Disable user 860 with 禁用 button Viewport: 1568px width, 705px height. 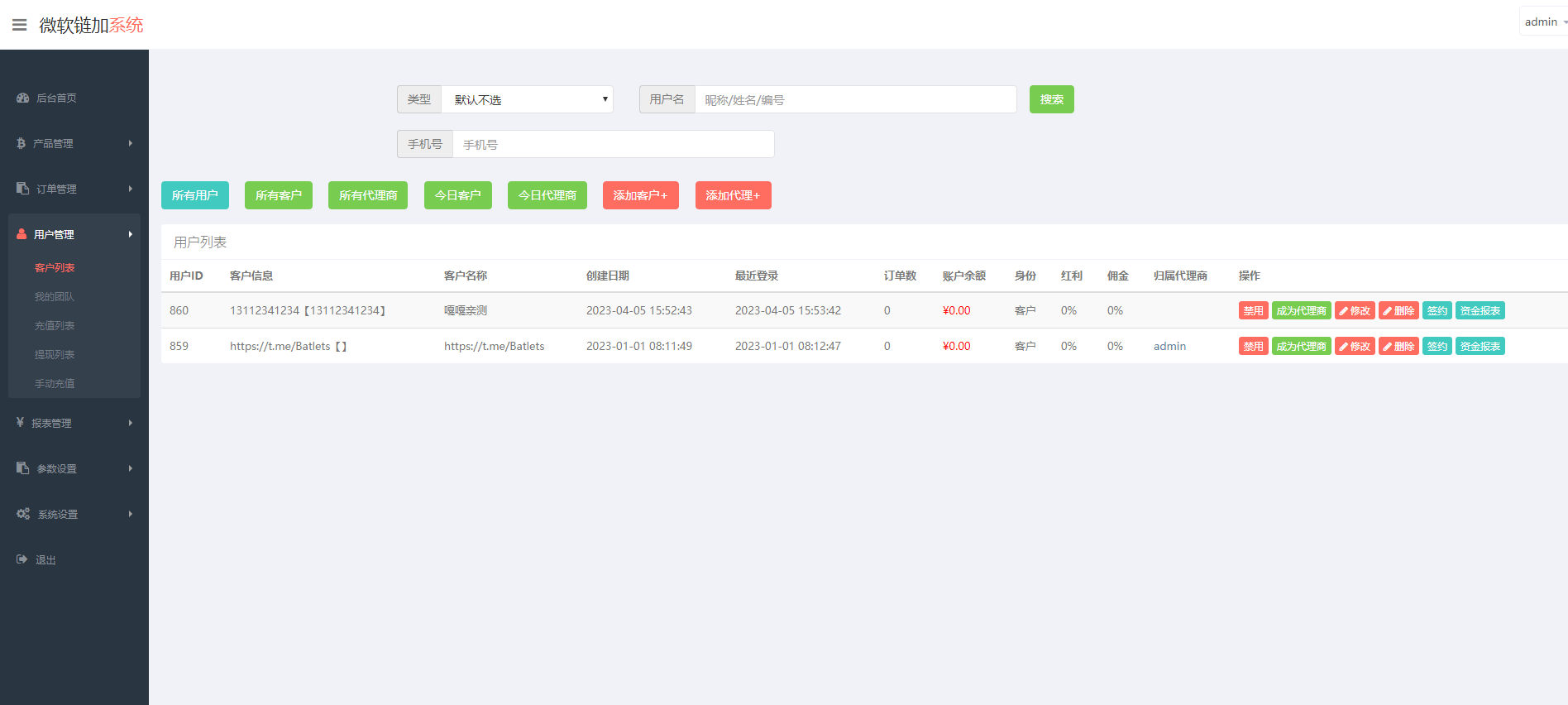coord(1253,311)
